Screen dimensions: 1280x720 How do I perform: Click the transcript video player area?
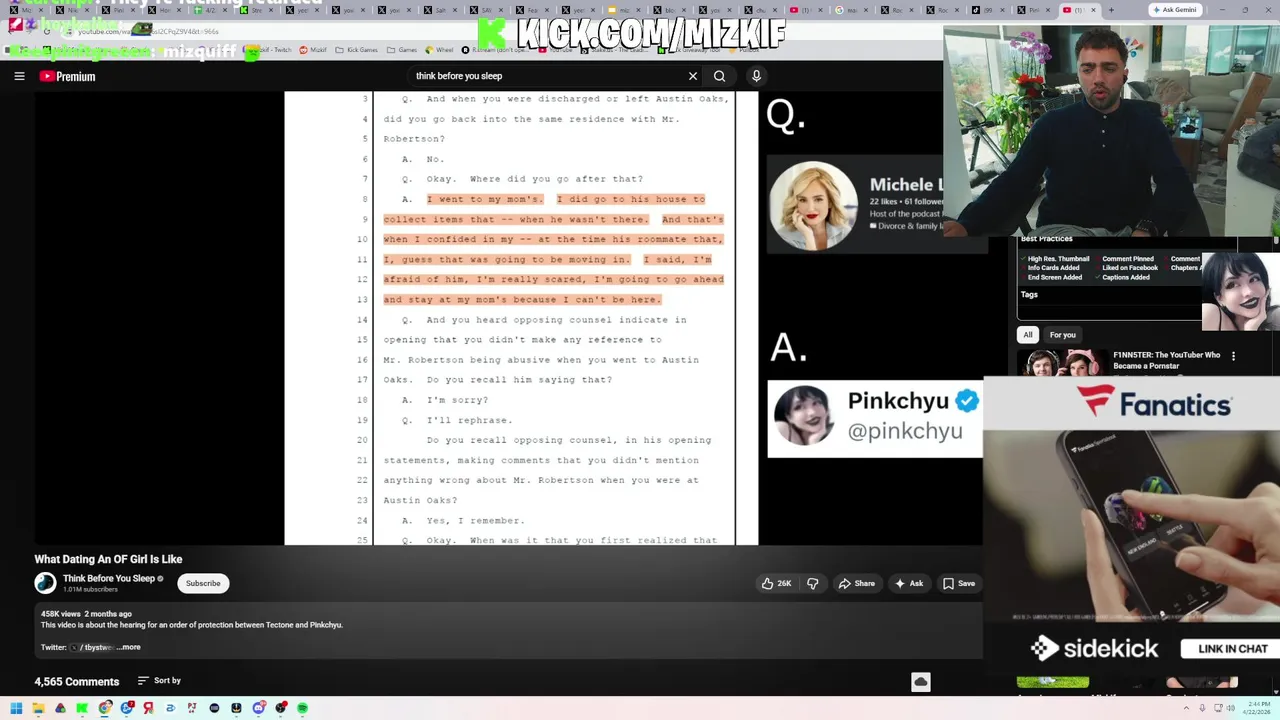tap(509, 318)
